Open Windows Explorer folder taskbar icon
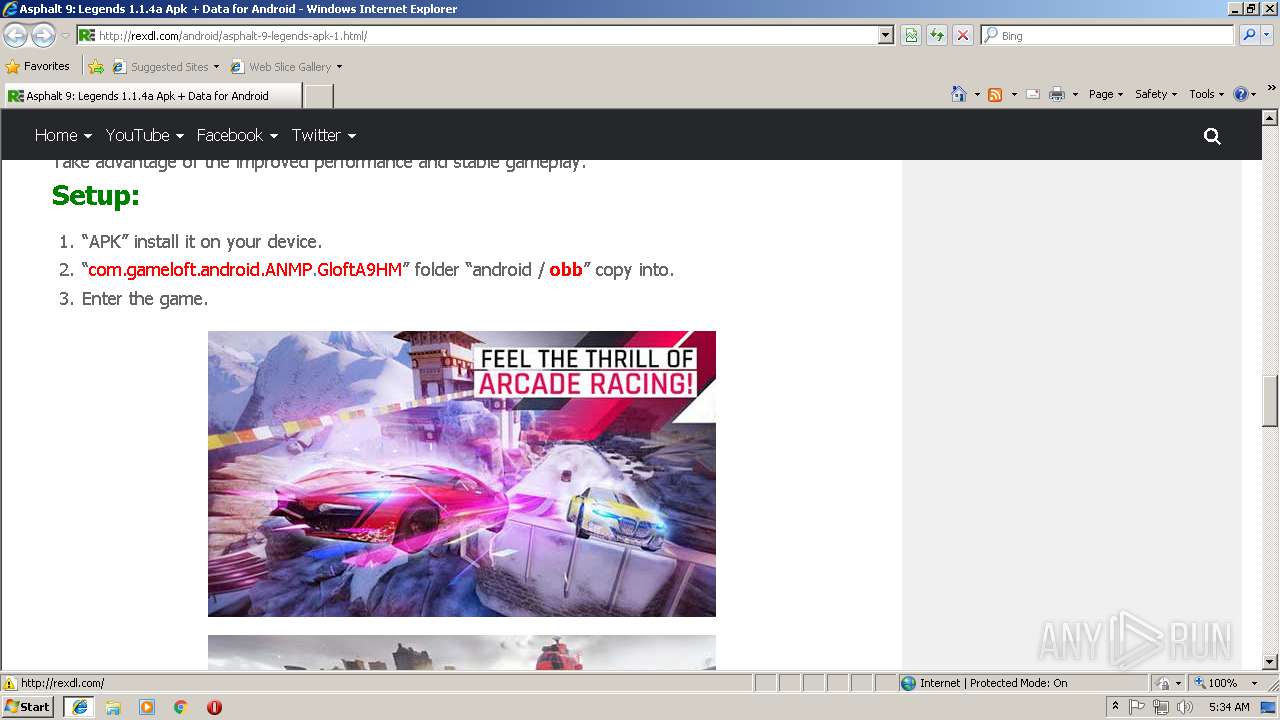 click(x=113, y=706)
